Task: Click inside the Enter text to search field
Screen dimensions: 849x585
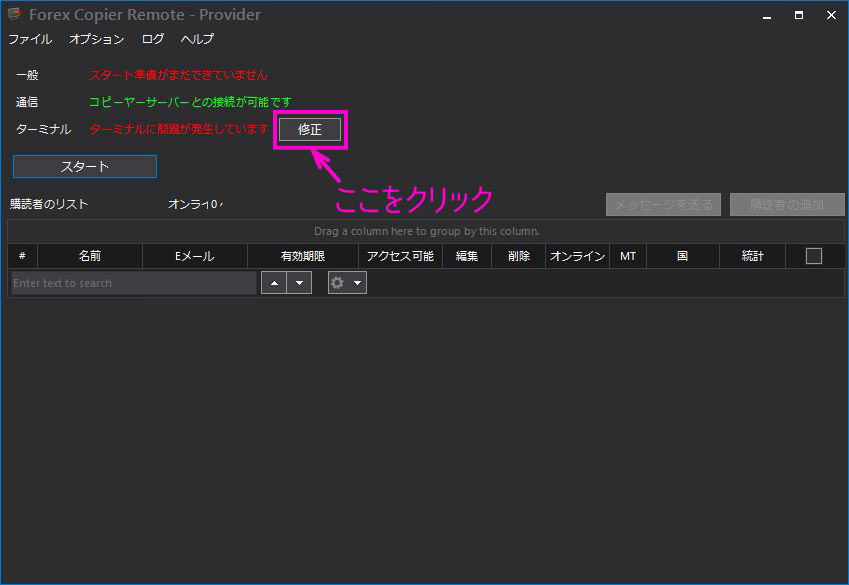Action: click(x=130, y=283)
